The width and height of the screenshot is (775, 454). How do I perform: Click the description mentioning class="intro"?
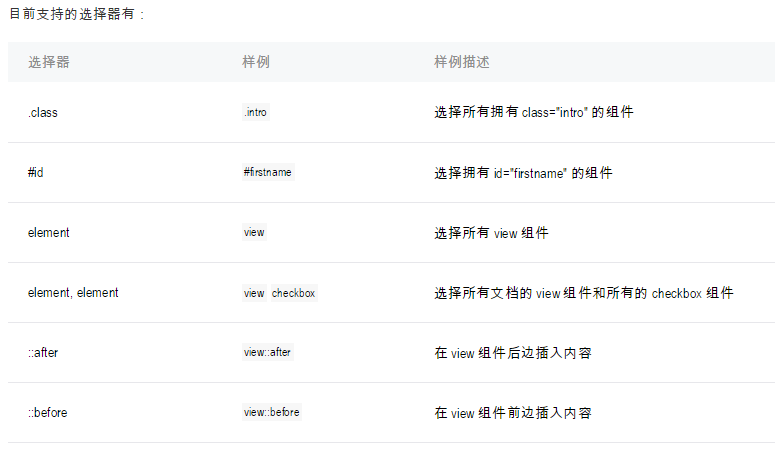[534, 112]
